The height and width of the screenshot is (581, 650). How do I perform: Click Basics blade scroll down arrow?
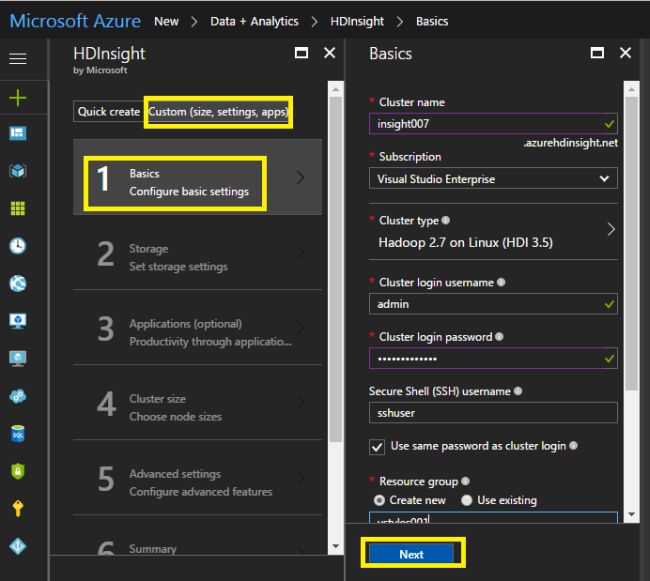(x=631, y=514)
